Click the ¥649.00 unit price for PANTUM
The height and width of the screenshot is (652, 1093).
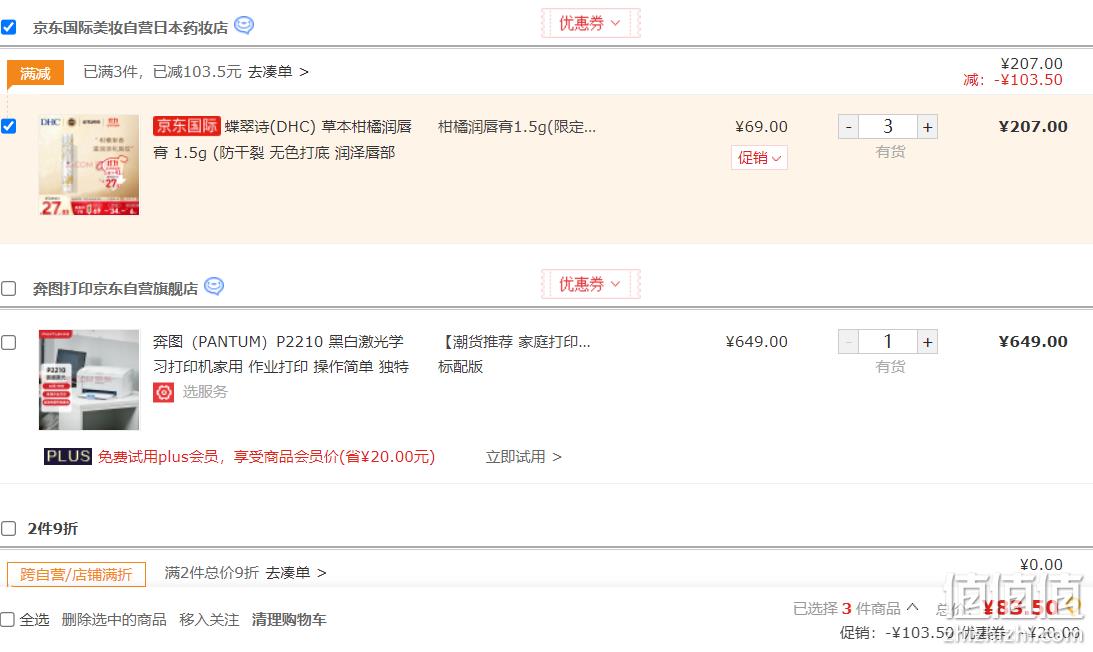click(756, 342)
